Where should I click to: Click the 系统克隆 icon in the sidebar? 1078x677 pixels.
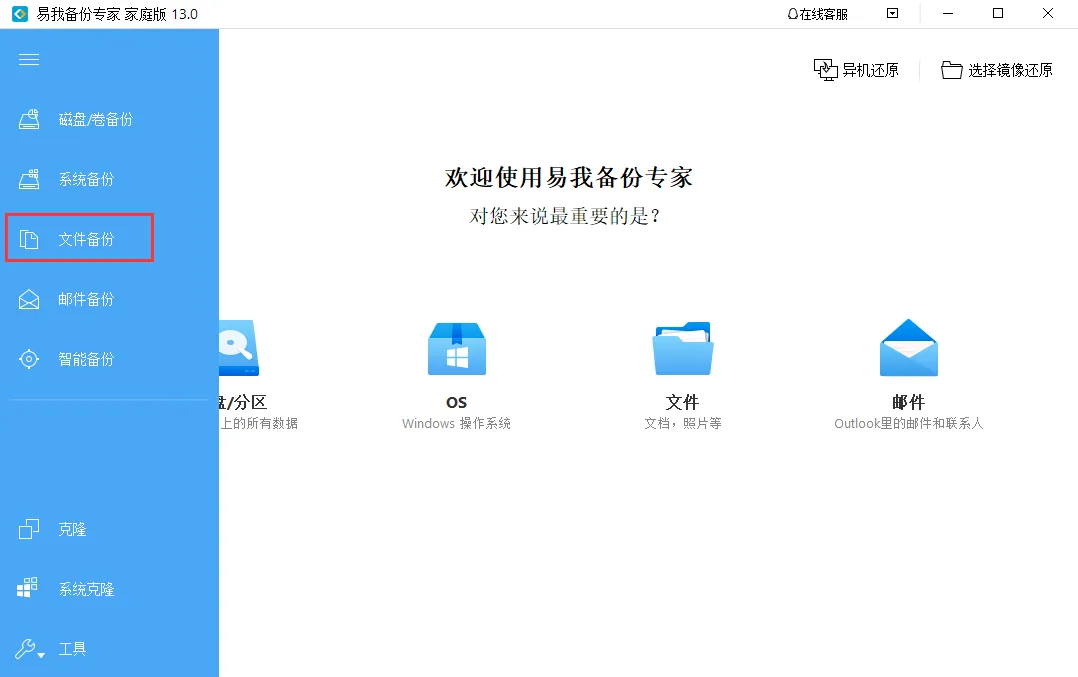(x=28, y=589)
